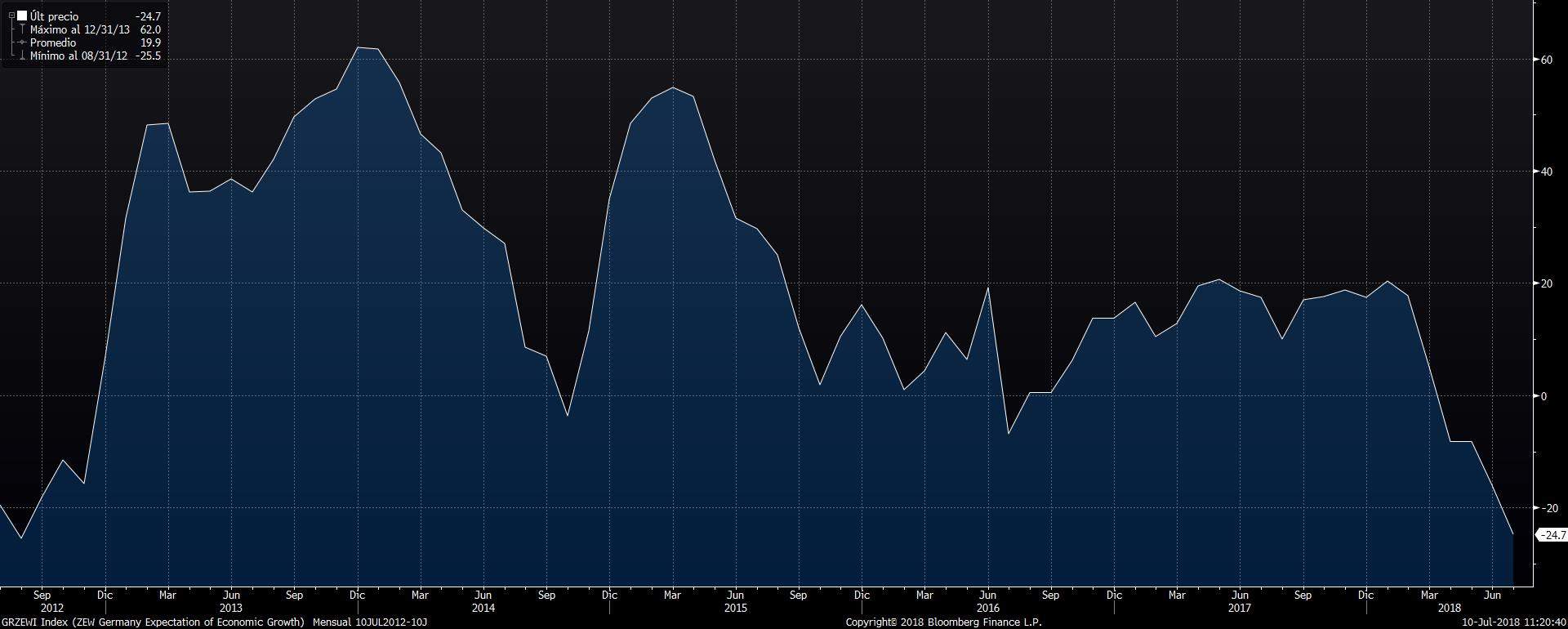
Task: Click the chart peak at December 2013
Action: (x=358, y=47)
